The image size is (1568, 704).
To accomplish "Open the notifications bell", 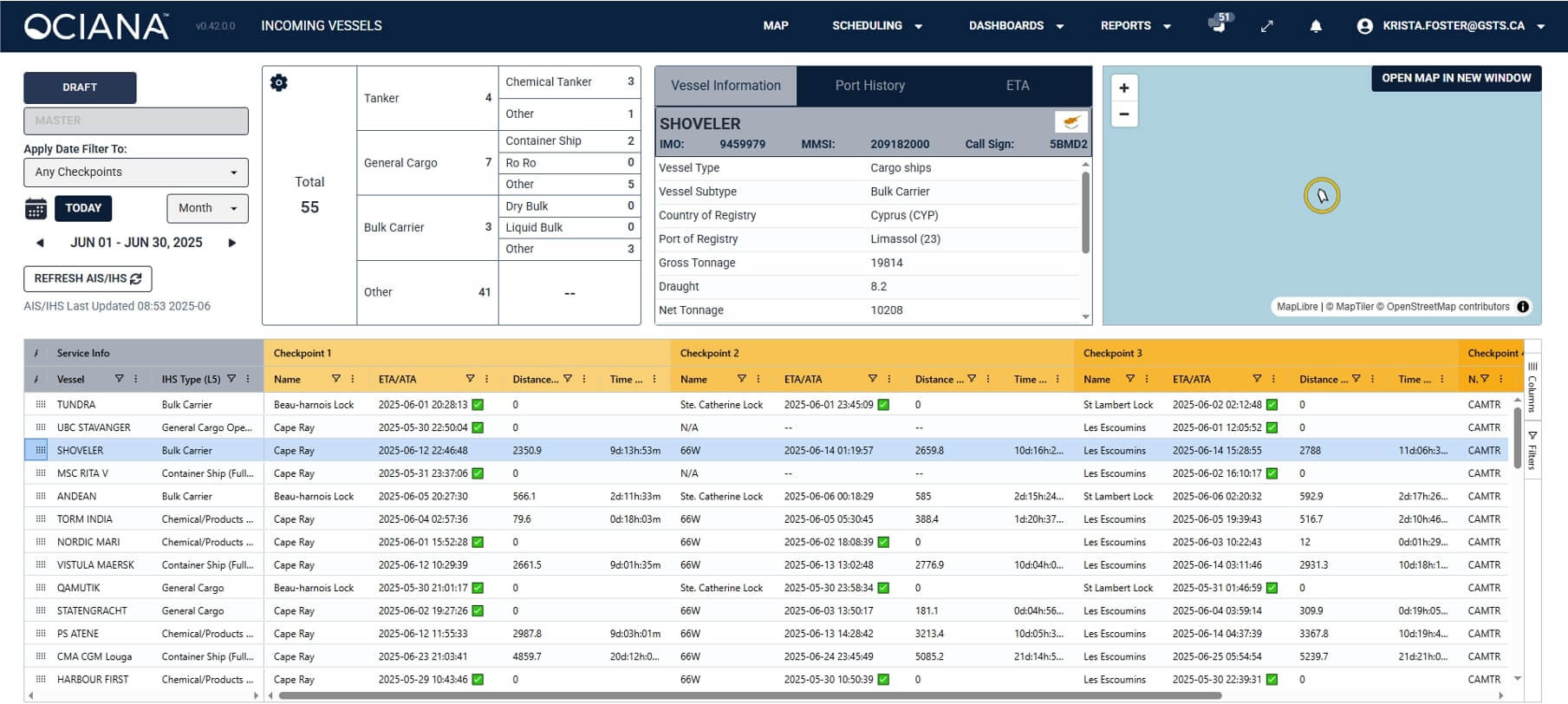I will pos(1315,26).
